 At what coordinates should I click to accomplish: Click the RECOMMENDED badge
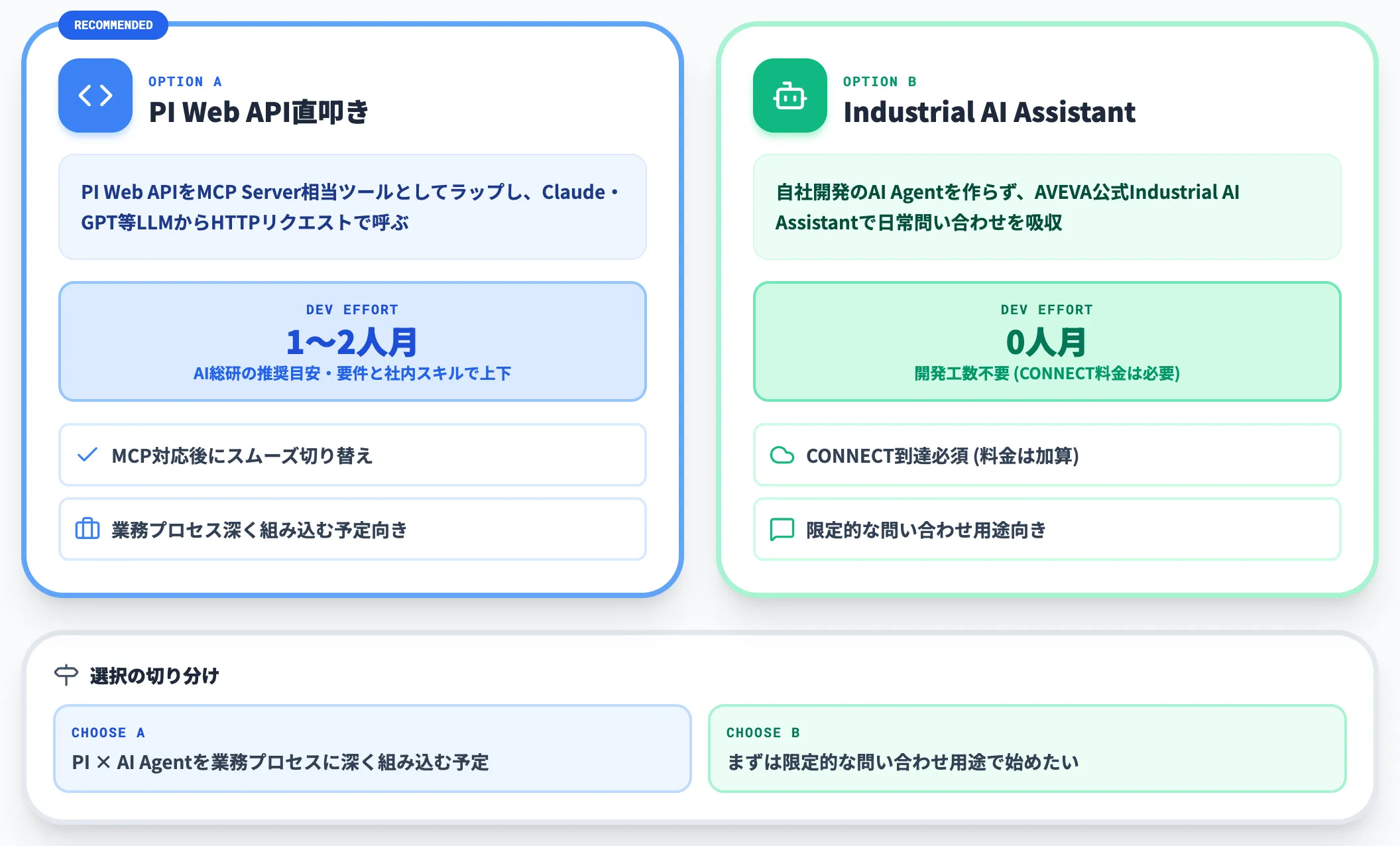113,25
